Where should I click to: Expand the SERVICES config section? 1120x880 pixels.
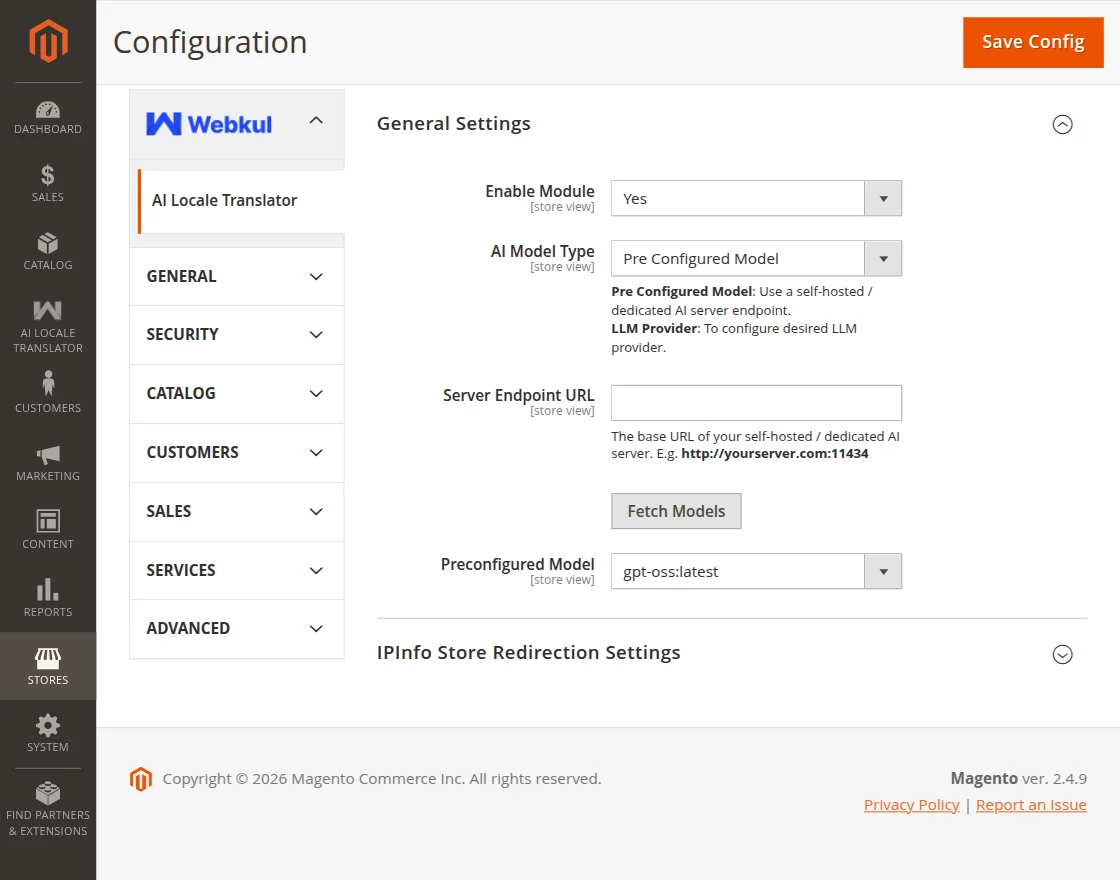[x=236, y=571]
